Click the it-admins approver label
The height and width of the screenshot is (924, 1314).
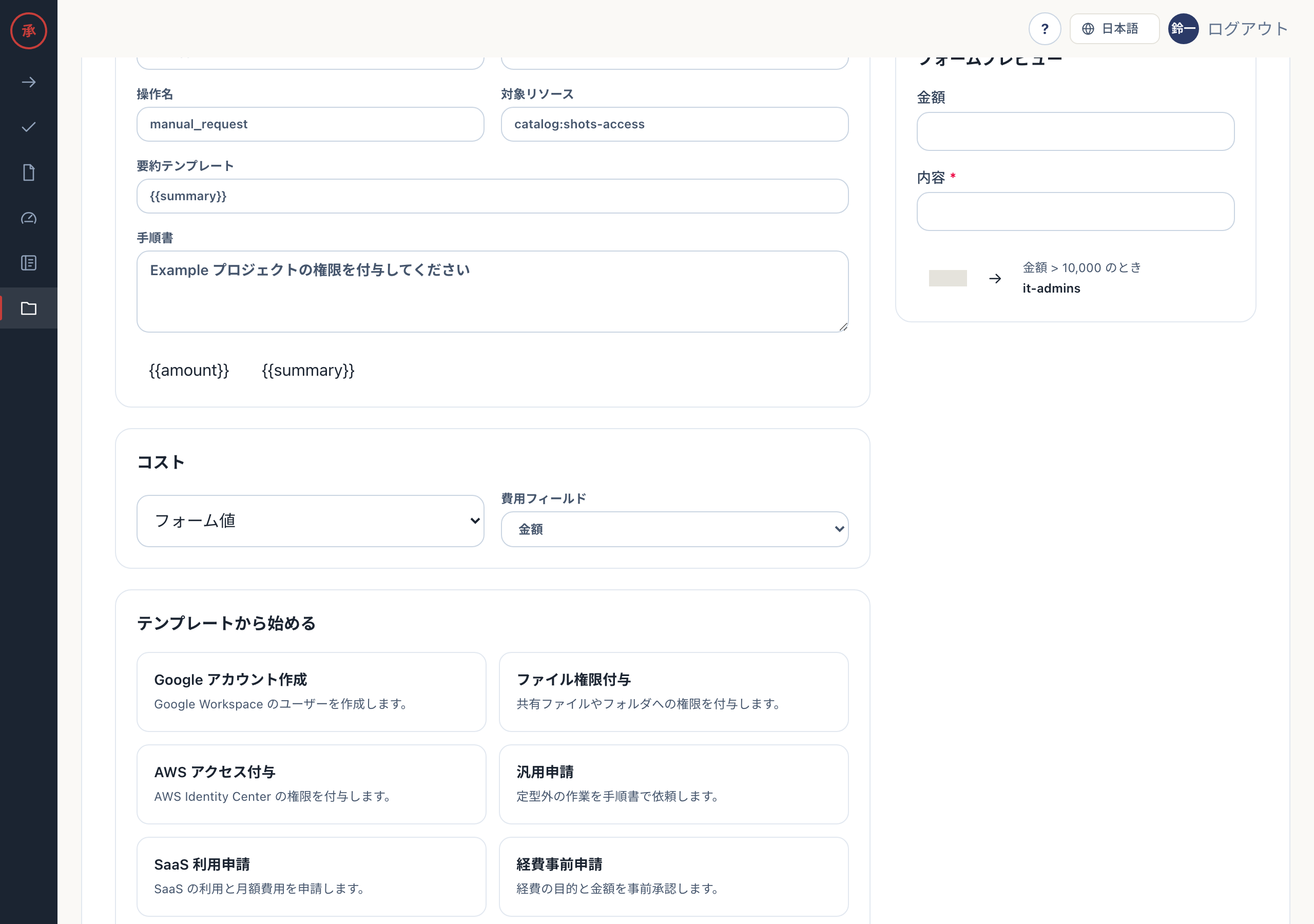click(x=1051, y=288)
